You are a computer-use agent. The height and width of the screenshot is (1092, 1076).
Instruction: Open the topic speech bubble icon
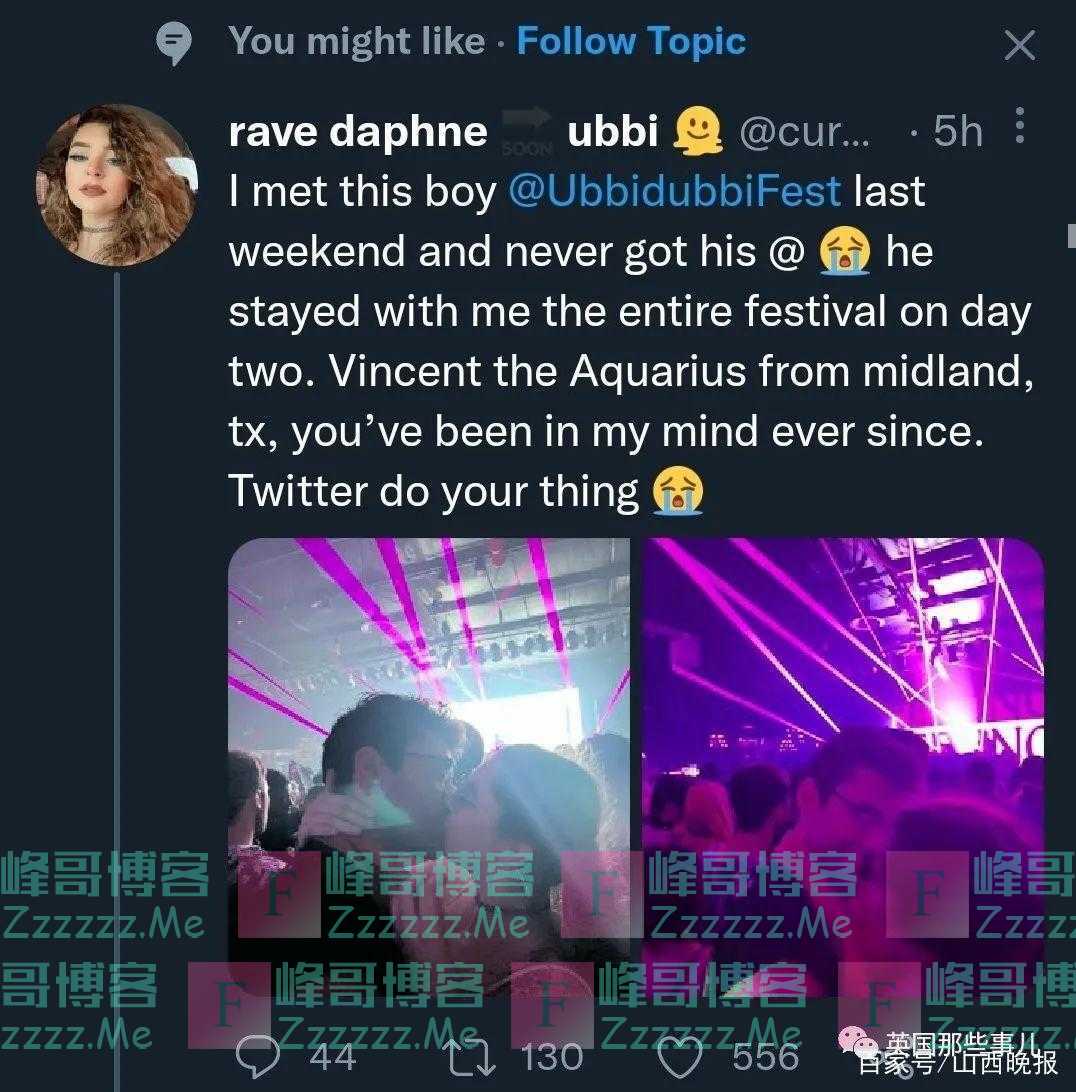click(x=173, y=43)
